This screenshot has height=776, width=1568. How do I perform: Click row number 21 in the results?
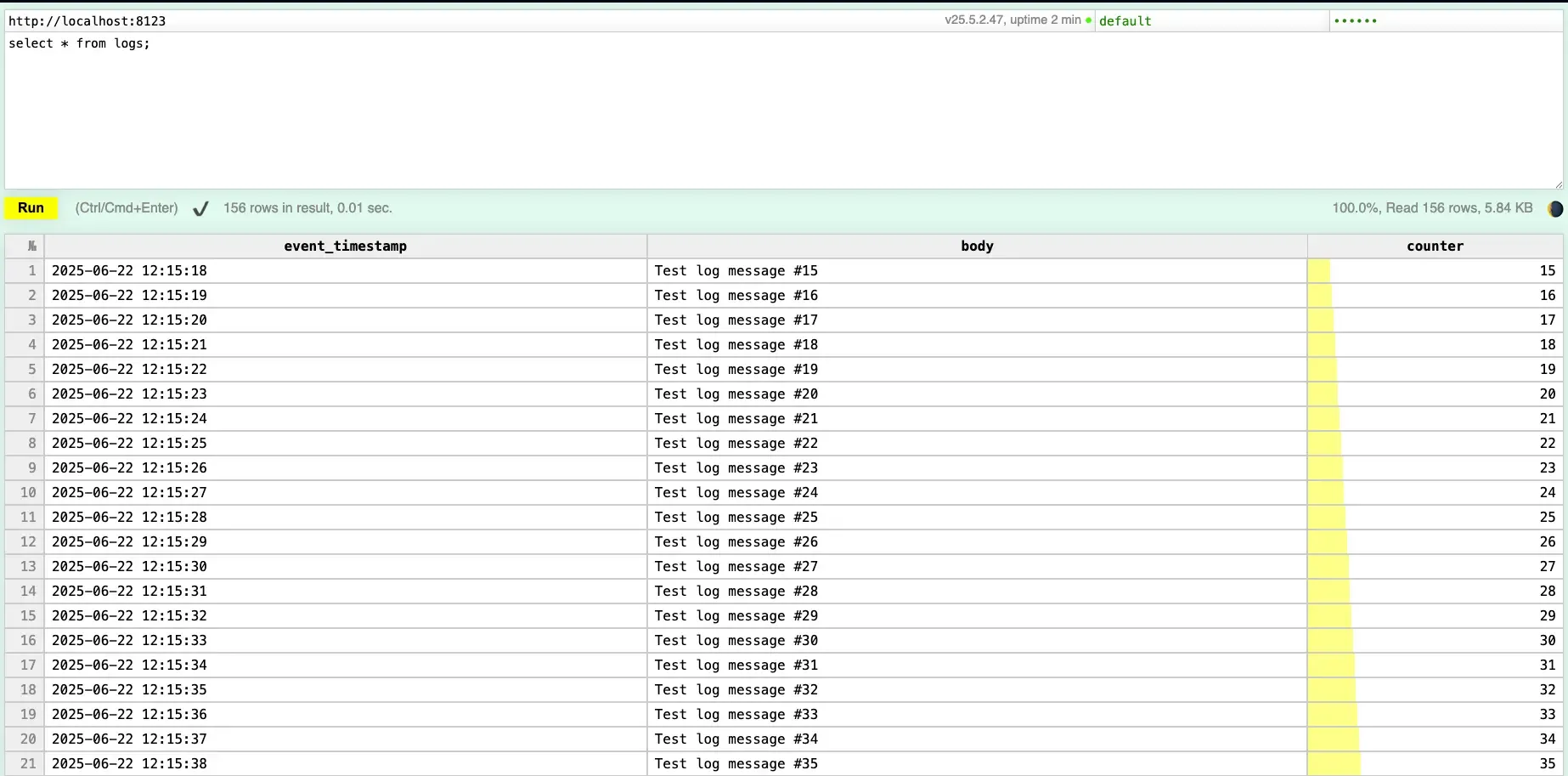[25, 763]
